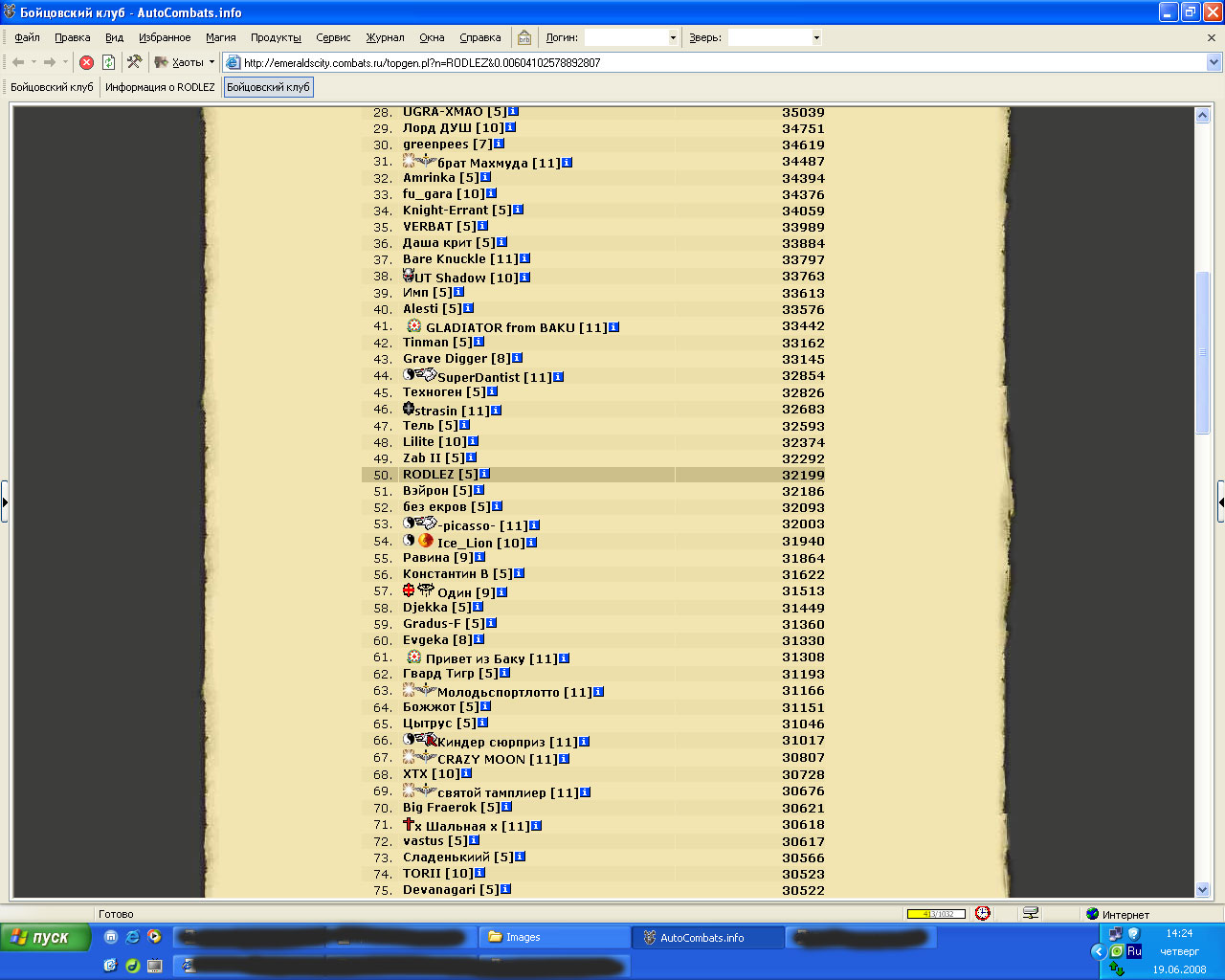Open player Молодьспортлотто [11] link

pos(514,692)
